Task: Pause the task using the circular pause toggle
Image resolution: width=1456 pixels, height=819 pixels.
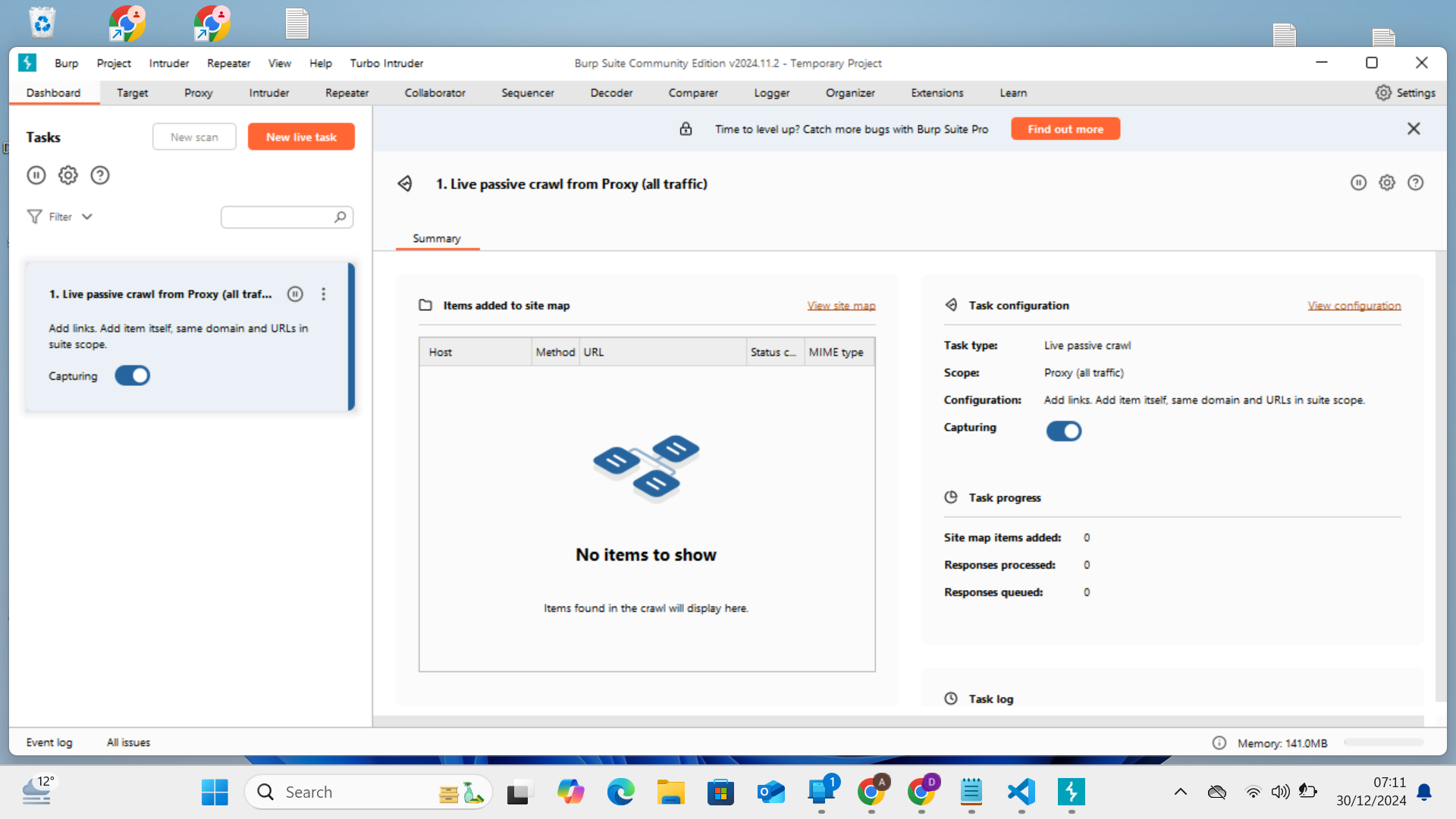Action: click(x=1358, y=182)
